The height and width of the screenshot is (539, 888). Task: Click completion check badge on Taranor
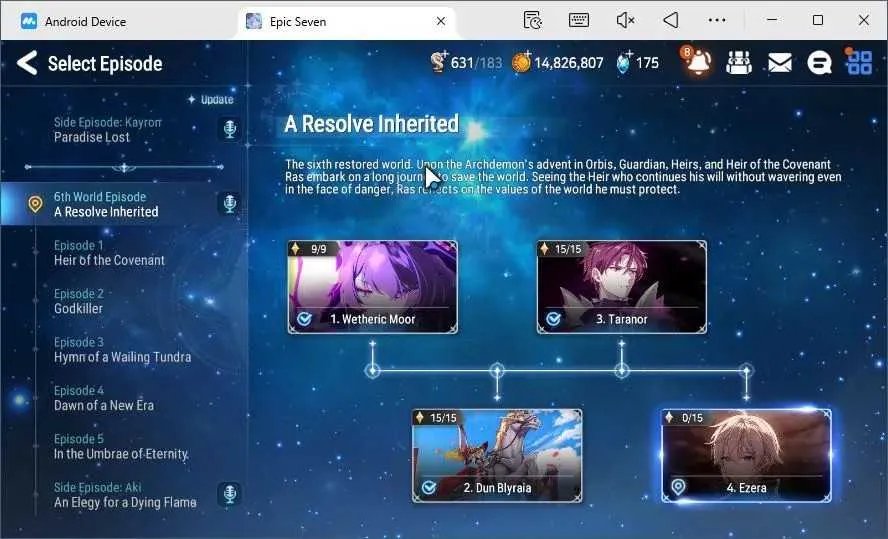tap(553, 319)
